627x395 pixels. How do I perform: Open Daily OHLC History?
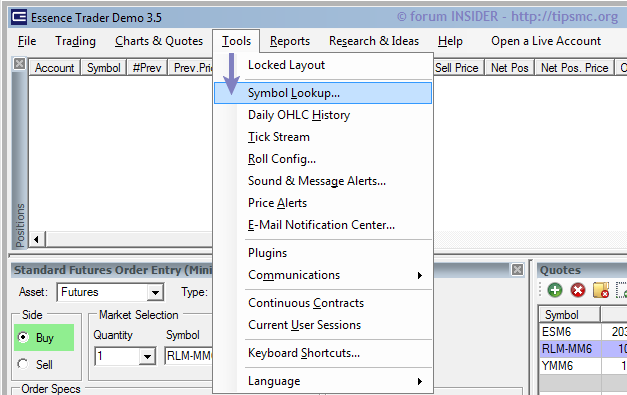point(323,115)
